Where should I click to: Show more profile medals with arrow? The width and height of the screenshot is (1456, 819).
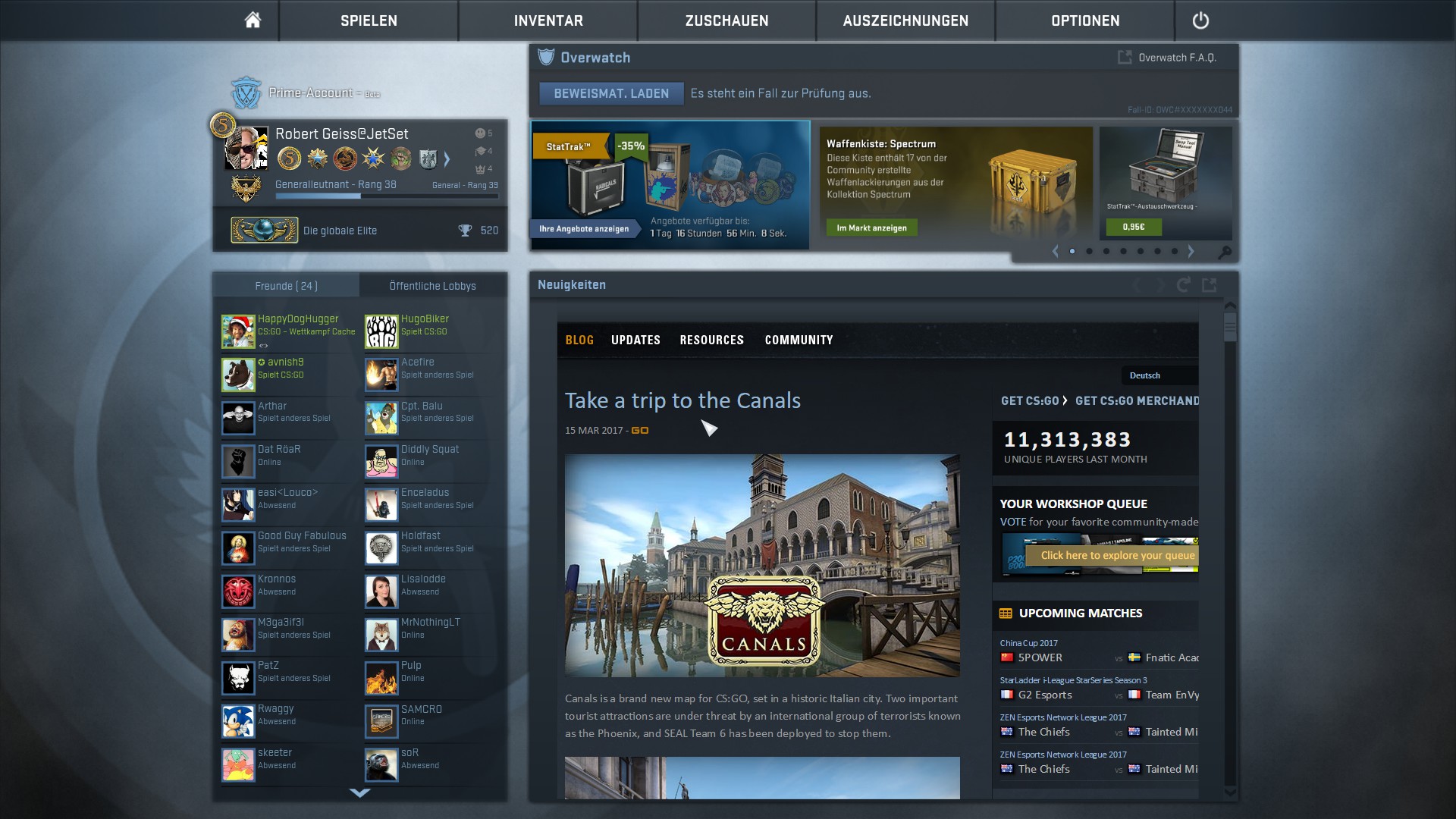(x=447, y=159)
